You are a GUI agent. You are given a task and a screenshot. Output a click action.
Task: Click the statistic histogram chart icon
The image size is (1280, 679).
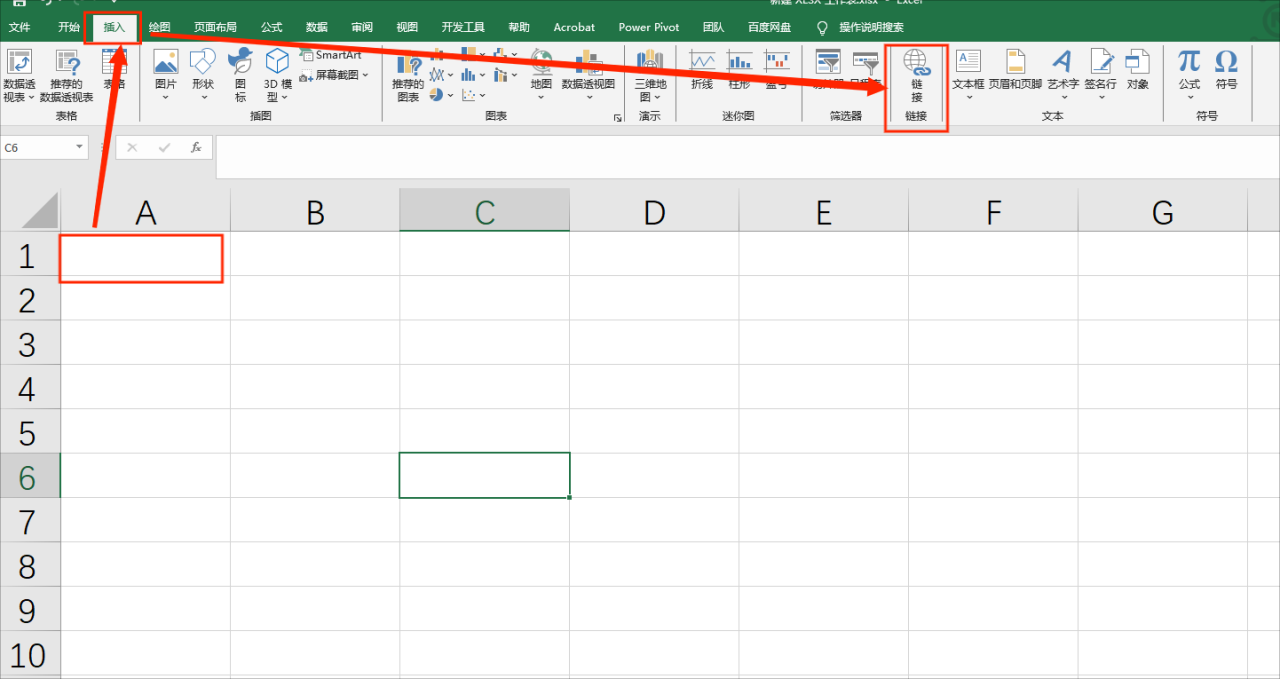468,75
